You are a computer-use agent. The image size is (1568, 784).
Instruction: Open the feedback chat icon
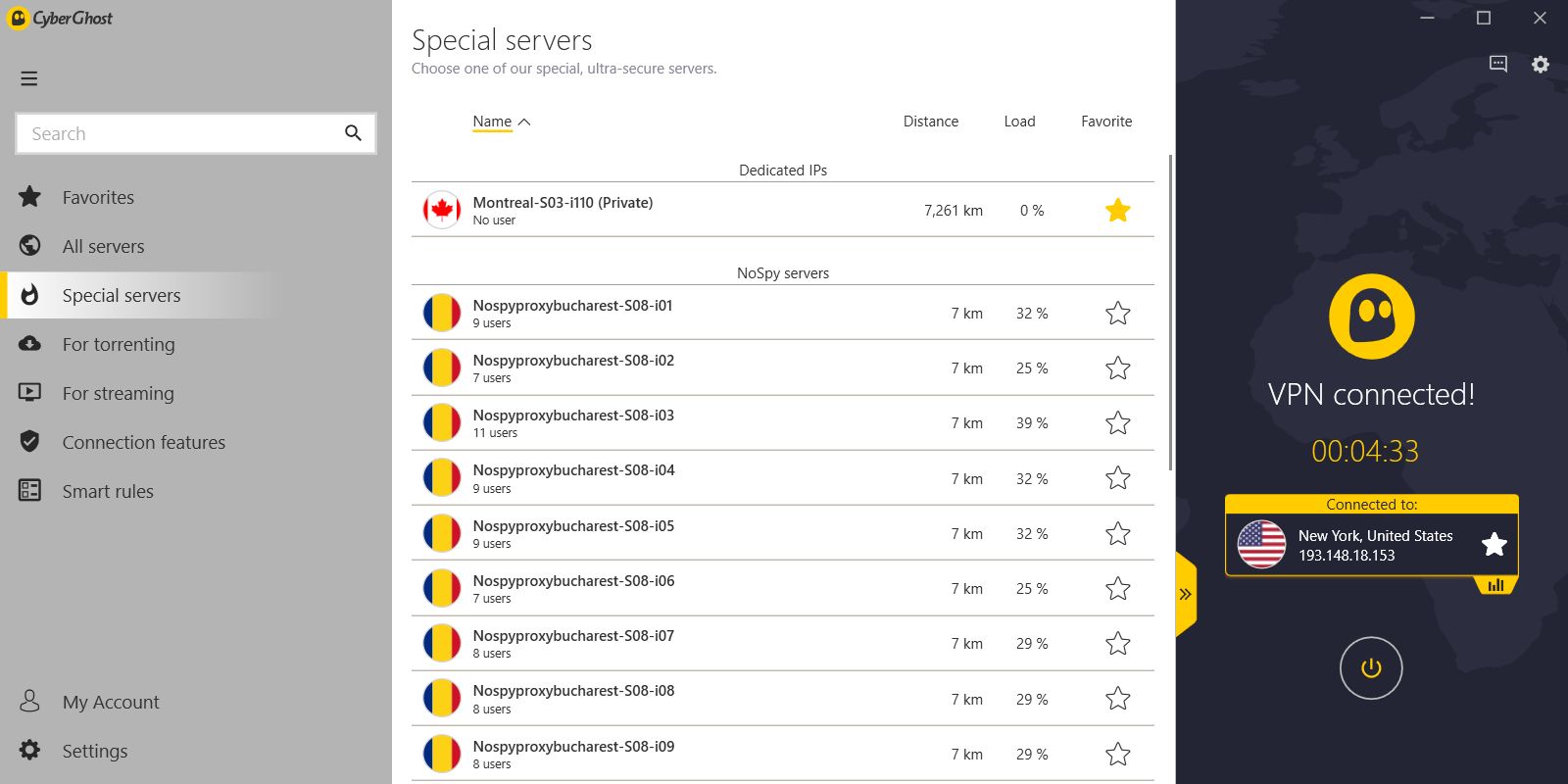click(x=1497, y=64)
